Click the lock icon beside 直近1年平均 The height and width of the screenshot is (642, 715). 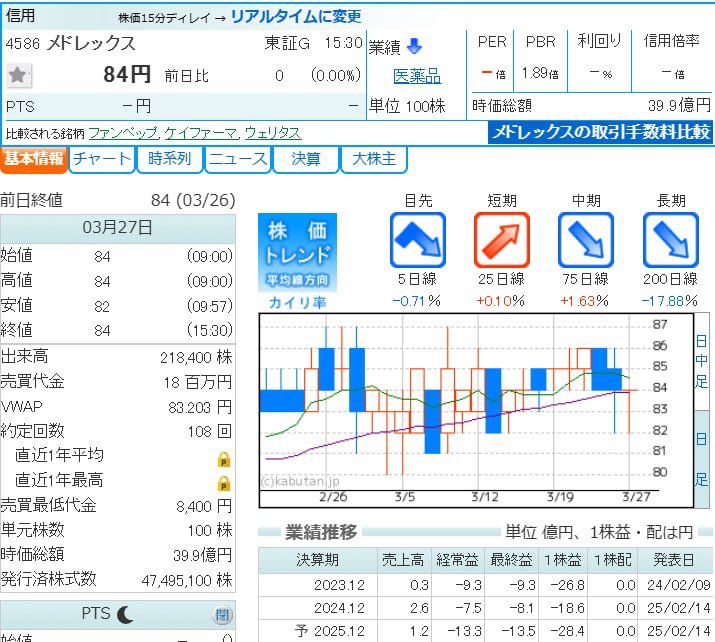pos(224,459)
